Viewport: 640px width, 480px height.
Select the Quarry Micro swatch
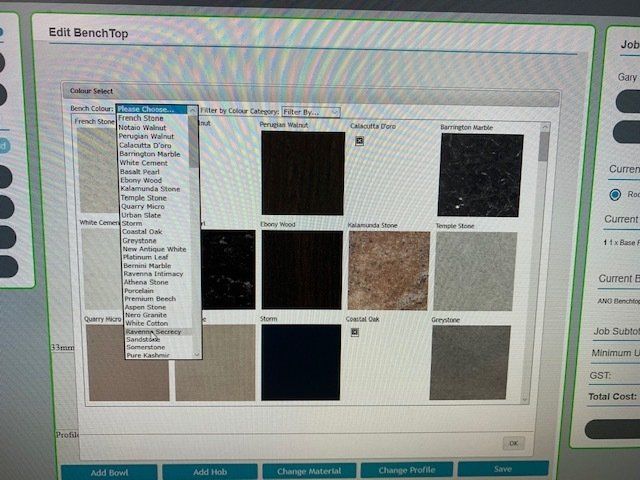[x=128, y=362]
